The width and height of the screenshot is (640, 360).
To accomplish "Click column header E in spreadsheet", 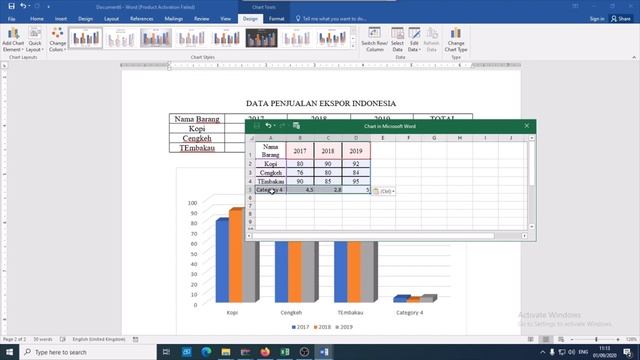I will (x=382, y=138).
